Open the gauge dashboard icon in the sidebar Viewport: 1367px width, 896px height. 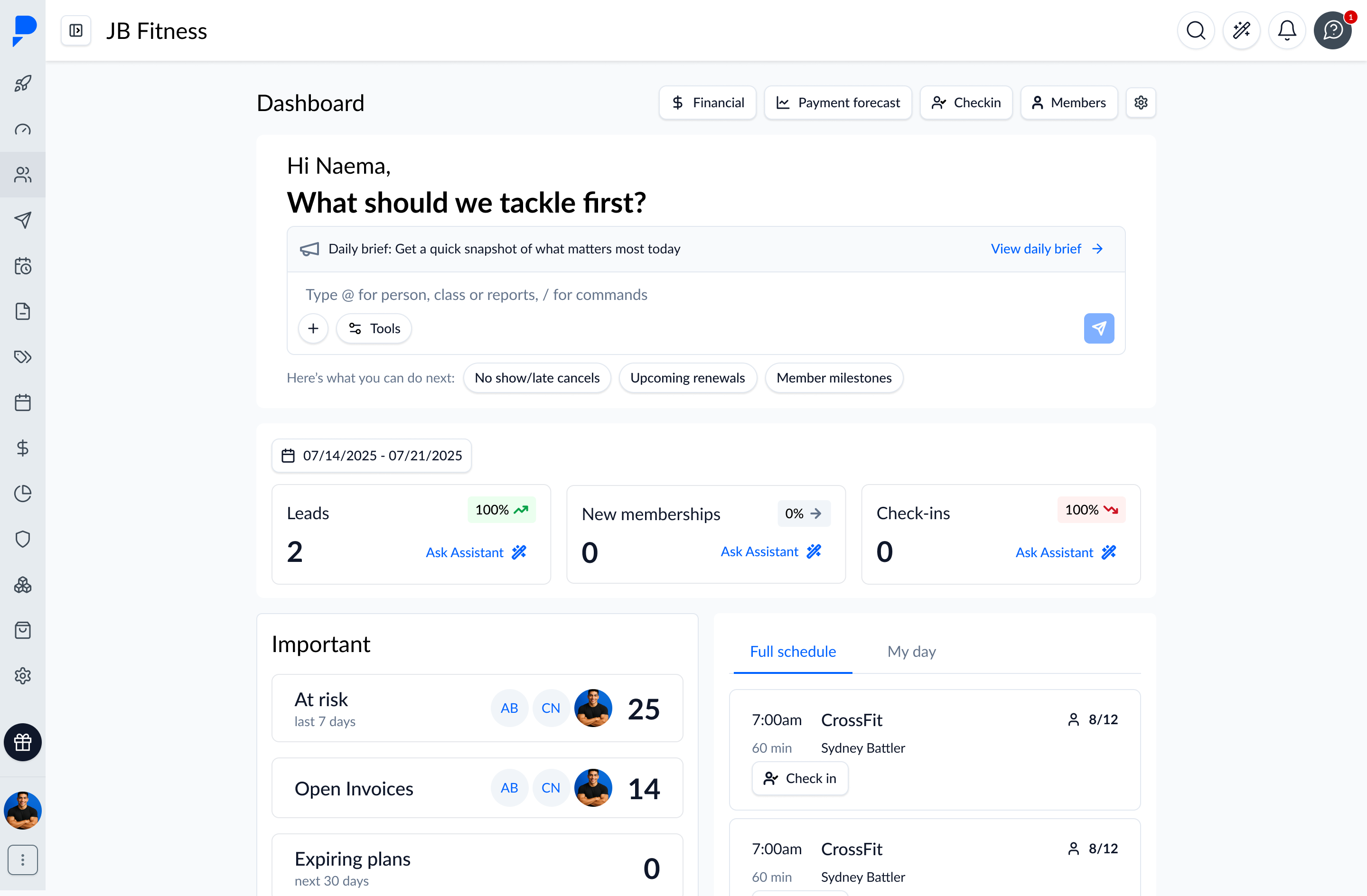pos(23,129)
